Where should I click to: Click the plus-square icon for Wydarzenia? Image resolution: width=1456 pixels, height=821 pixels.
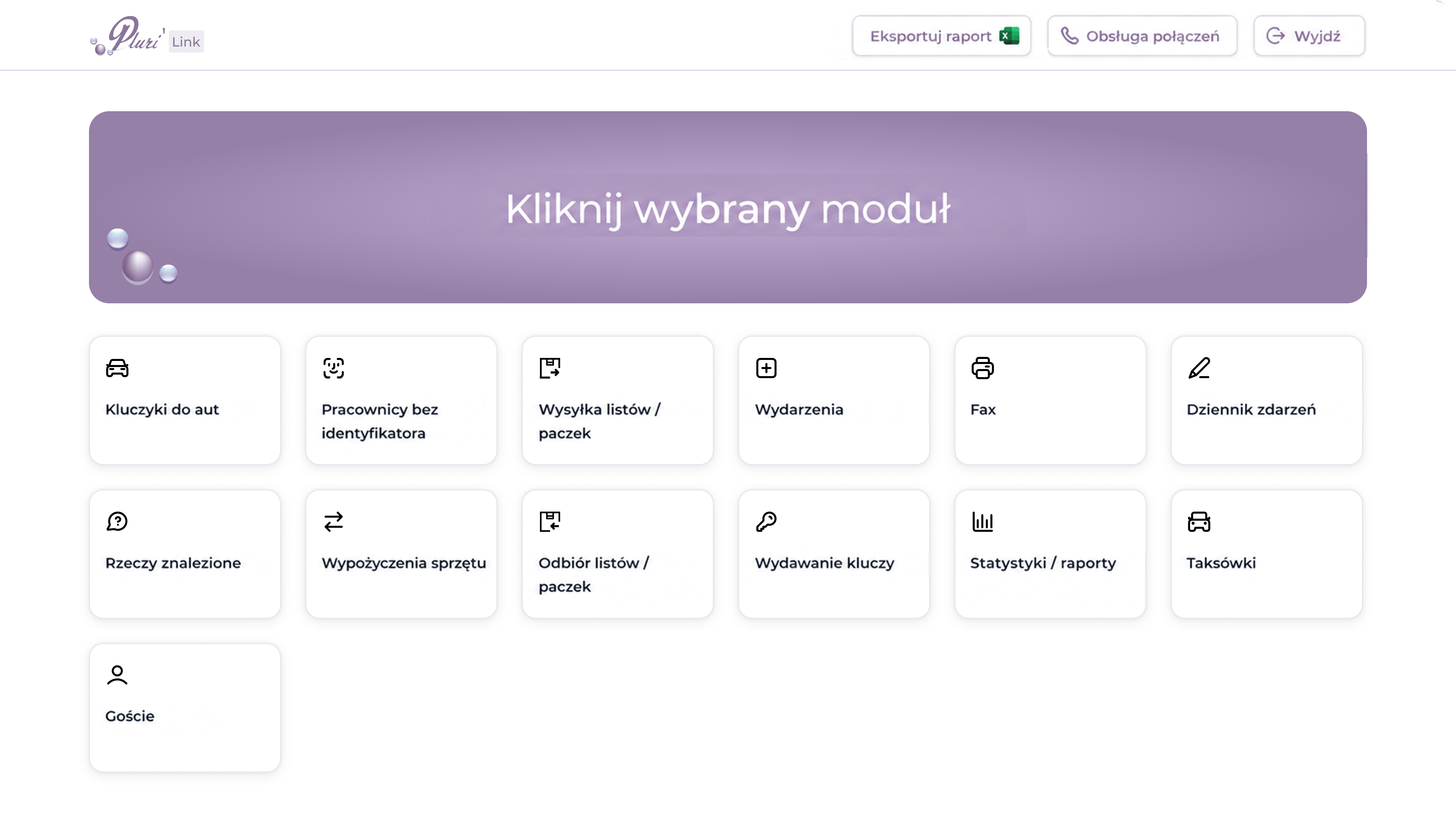pyautogui.click(x=766, y=368)
